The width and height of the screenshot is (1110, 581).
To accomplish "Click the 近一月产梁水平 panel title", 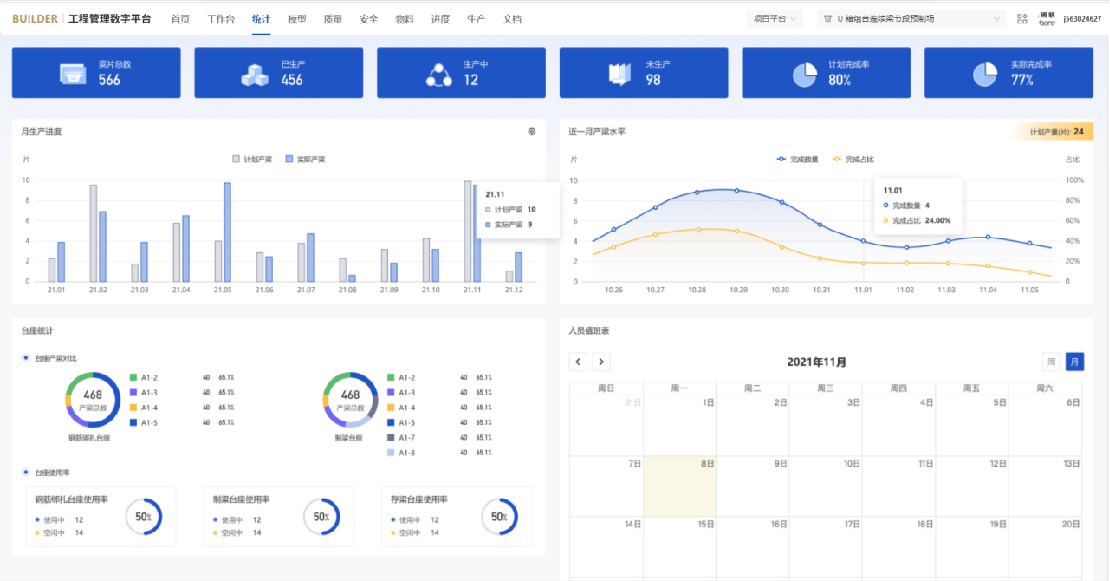I will pos(597,132).
